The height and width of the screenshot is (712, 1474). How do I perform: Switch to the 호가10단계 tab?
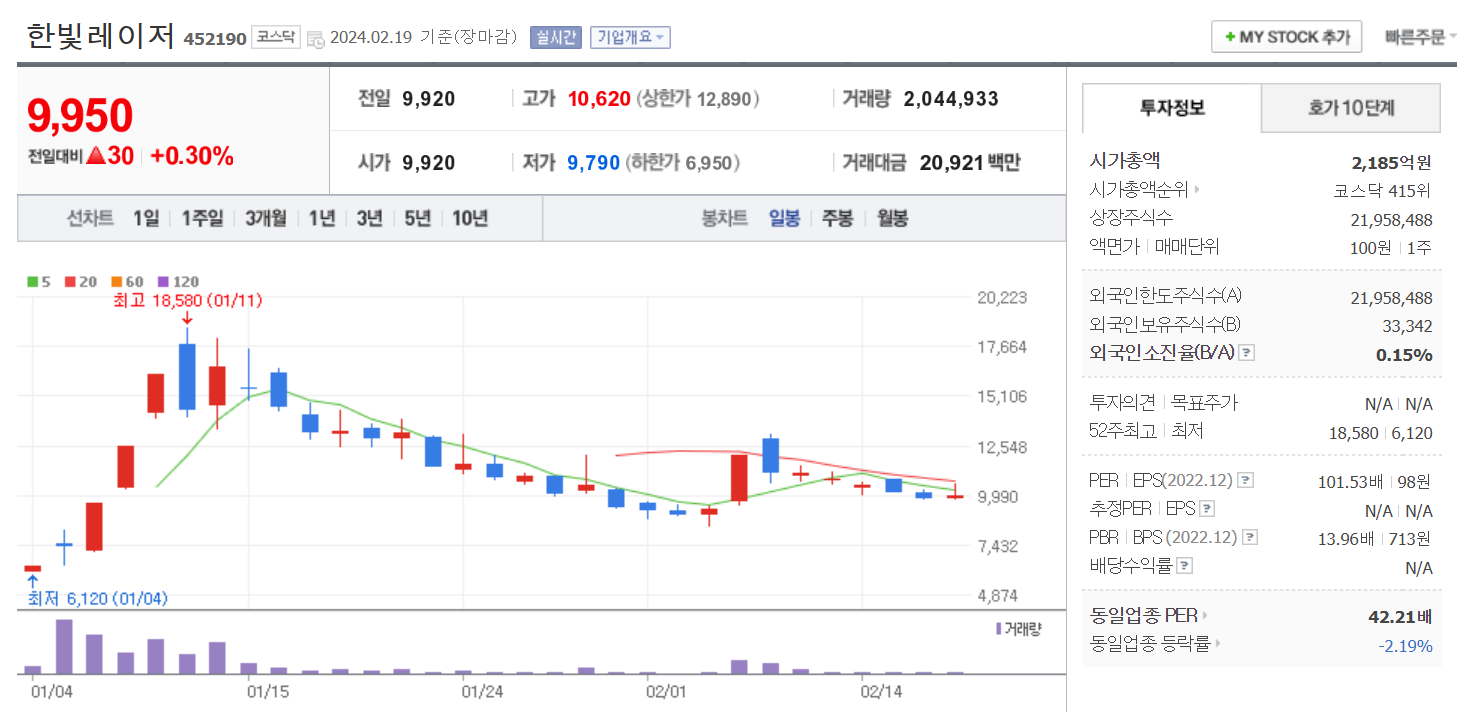coord(1351,108)
